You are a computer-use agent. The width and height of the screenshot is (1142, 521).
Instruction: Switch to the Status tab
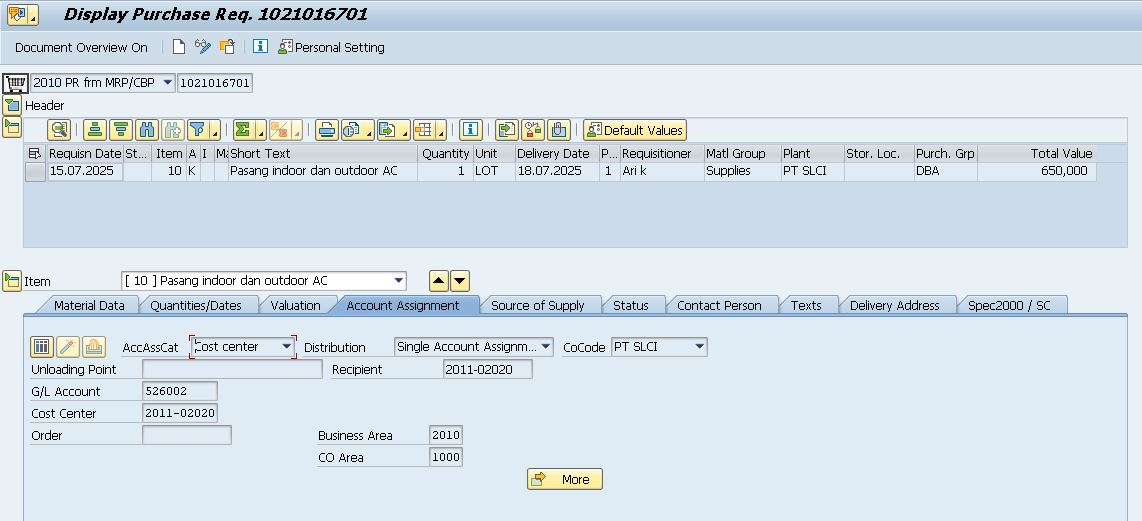(x=631, y=305)
